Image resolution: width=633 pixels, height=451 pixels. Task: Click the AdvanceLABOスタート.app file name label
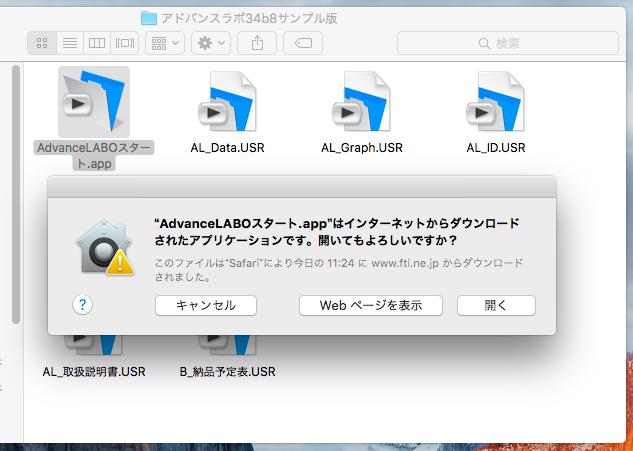pos(94,155)
